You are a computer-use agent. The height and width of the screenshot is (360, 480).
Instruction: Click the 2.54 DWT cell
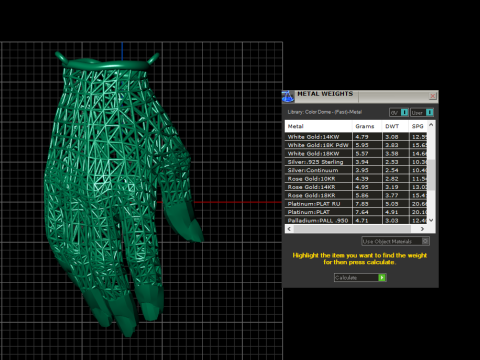(396, 170)
